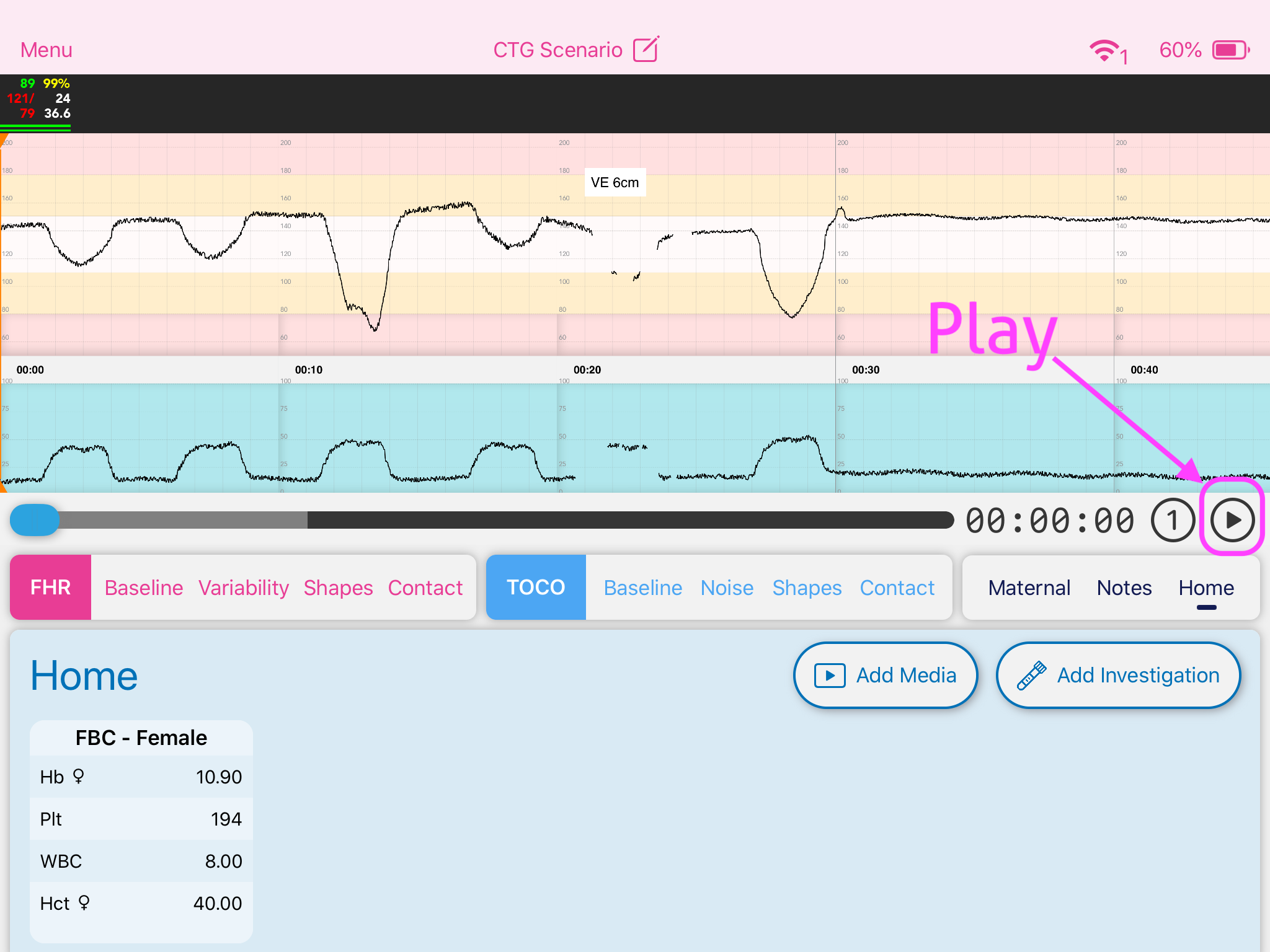This screenshot has height=952, width=1270.
Task: Switch to the Maternal tab
Action: [x=1029, y=587]
